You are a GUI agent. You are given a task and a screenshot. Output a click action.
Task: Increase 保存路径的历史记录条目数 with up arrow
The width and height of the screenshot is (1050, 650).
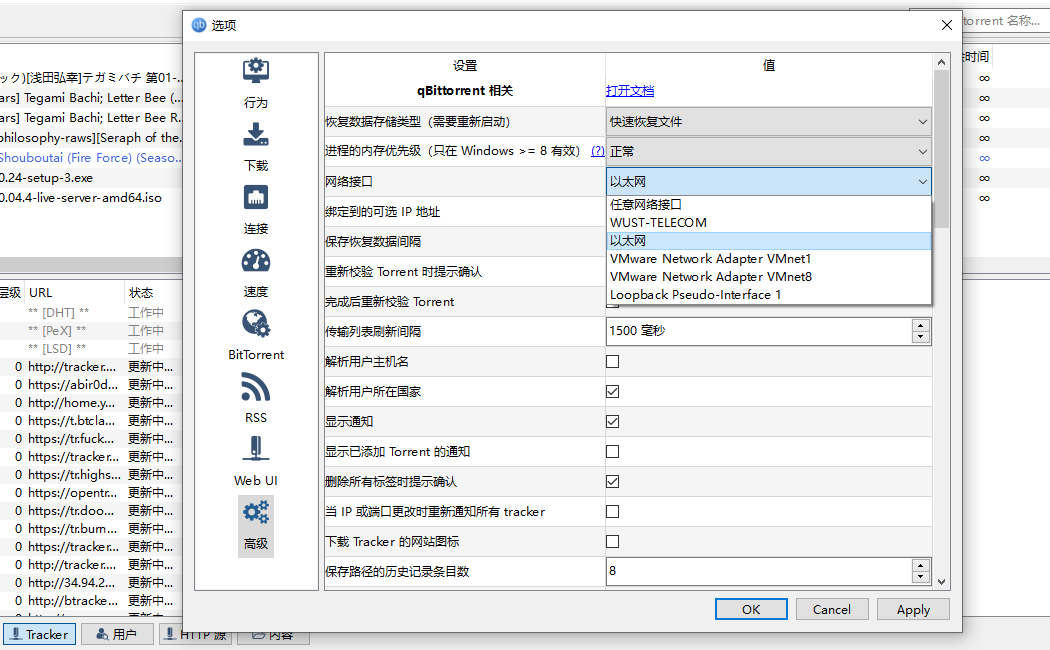click(921, 565)
